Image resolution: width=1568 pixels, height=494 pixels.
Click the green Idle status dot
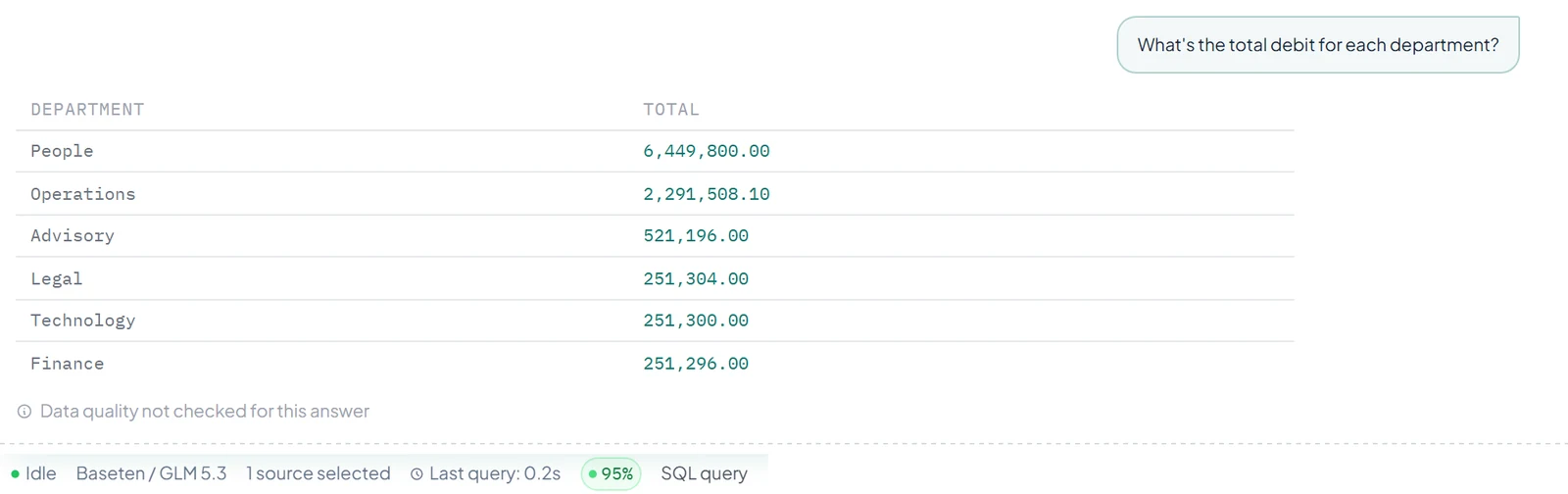point(15,474)
